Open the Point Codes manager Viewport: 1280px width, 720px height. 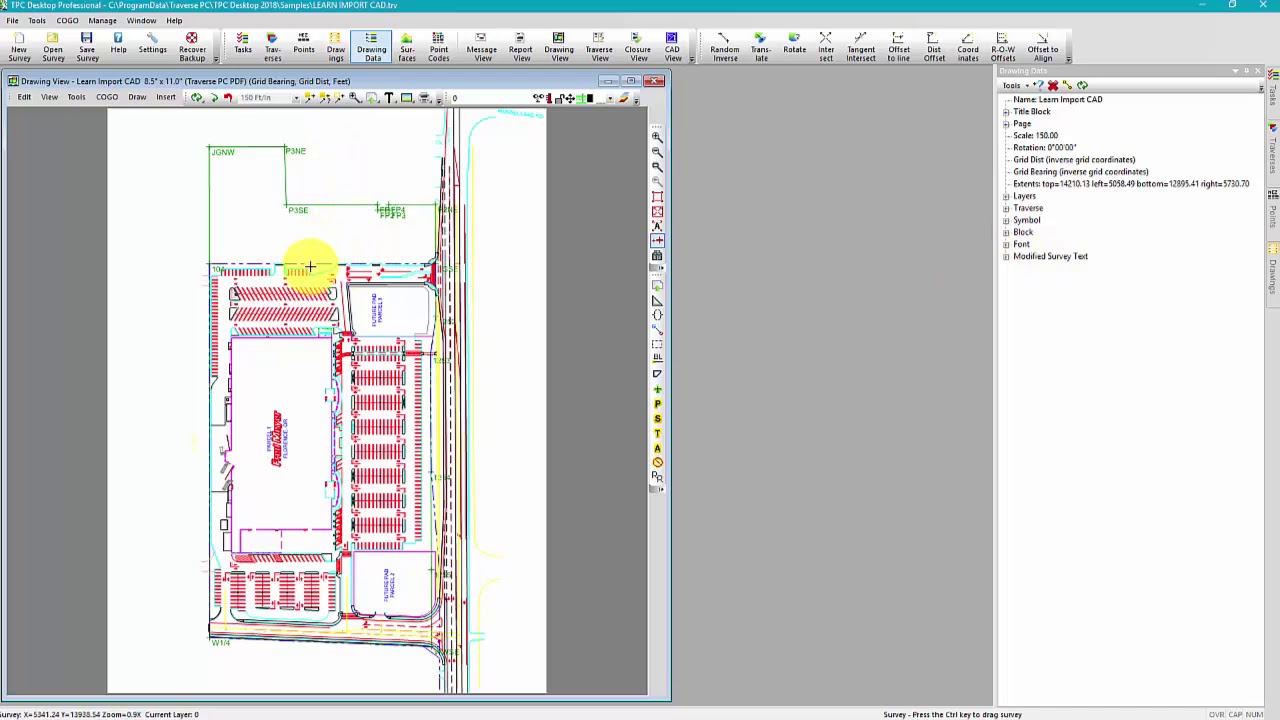[x=438, y=47]
